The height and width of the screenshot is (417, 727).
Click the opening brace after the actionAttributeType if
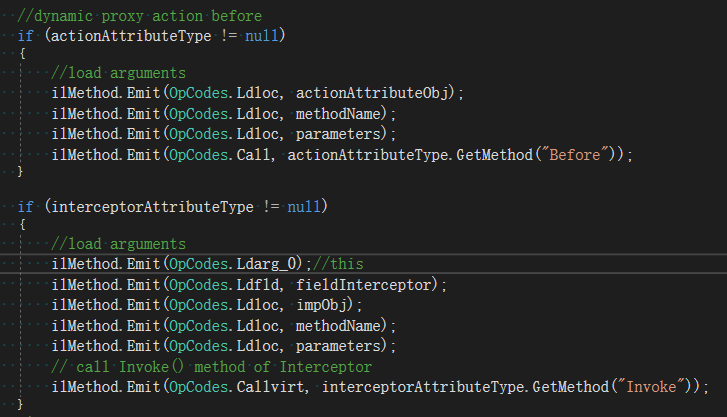point(22,54)
